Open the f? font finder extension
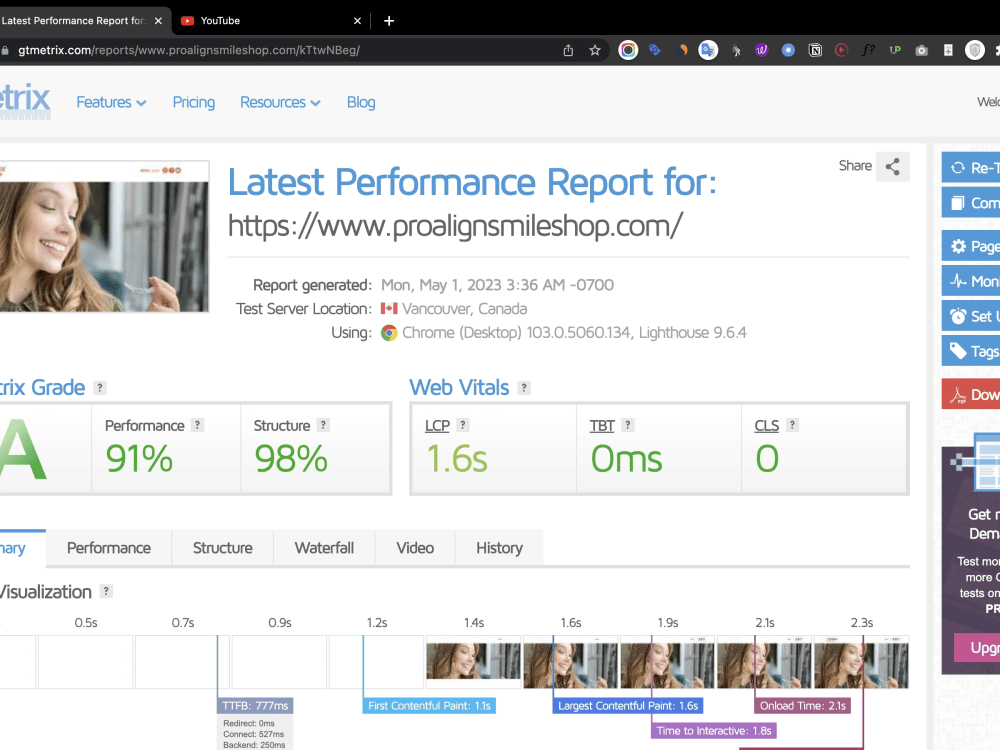 (x=868, y=50)
